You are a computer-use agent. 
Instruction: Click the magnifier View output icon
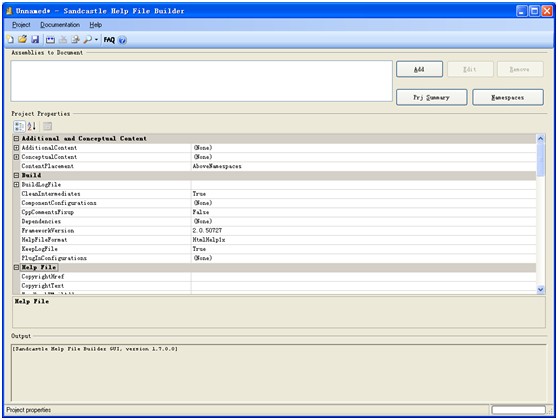88,40
